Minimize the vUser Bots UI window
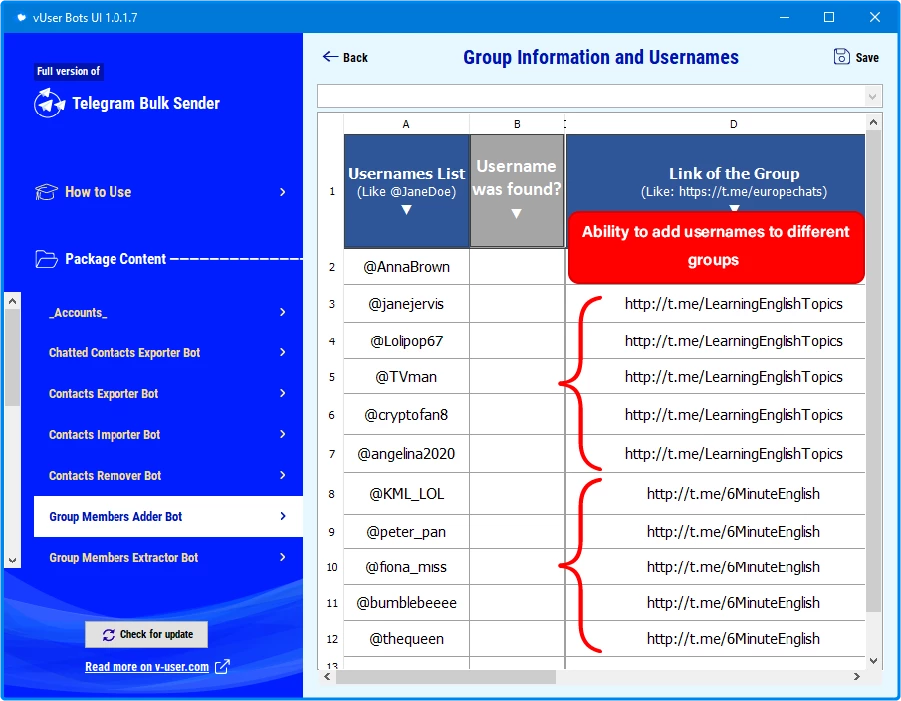901x701 pixels. click(784, 17)
